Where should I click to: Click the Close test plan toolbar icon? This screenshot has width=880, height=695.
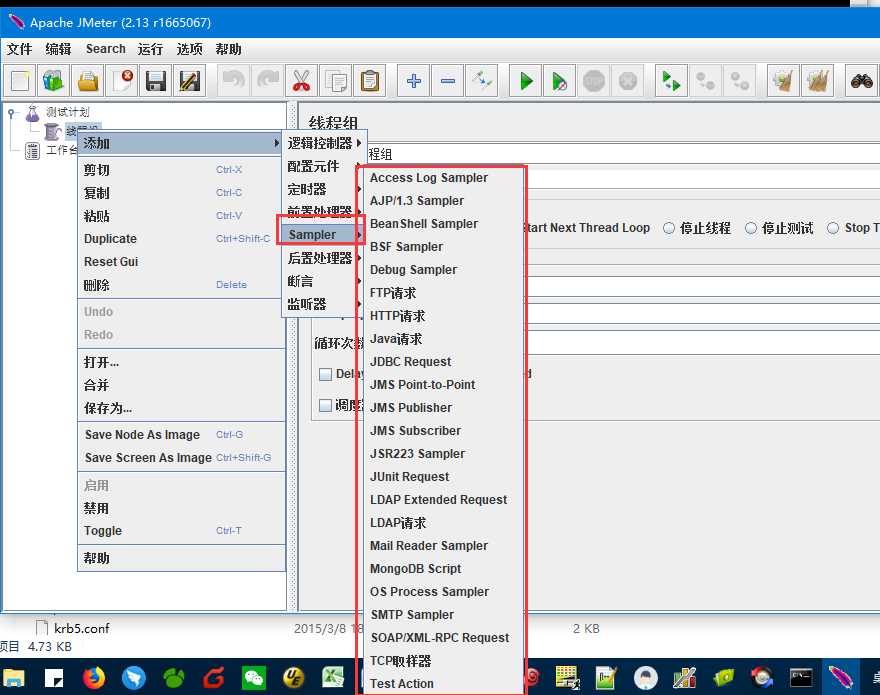(x=122, y=81)
